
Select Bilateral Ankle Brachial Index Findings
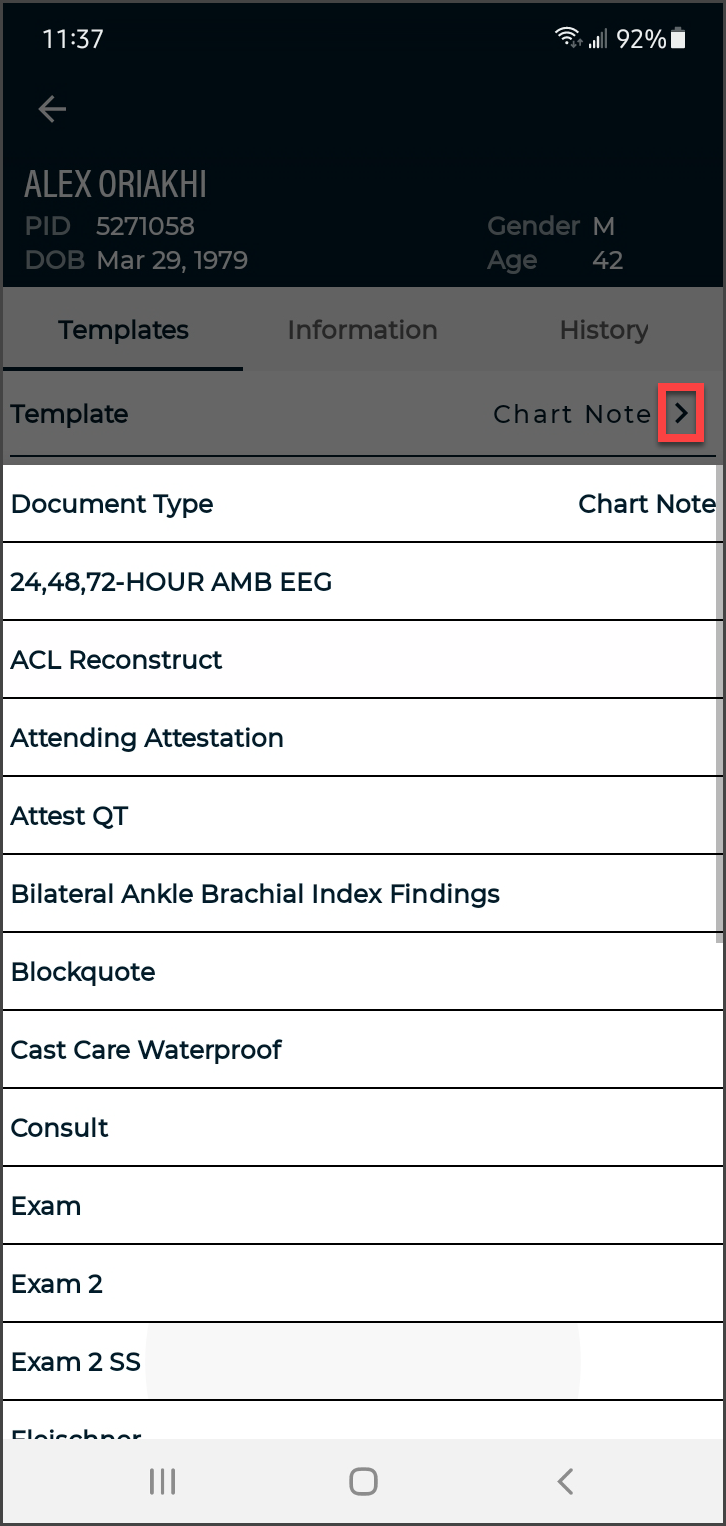pyautogui.click(x=255, y=894)
